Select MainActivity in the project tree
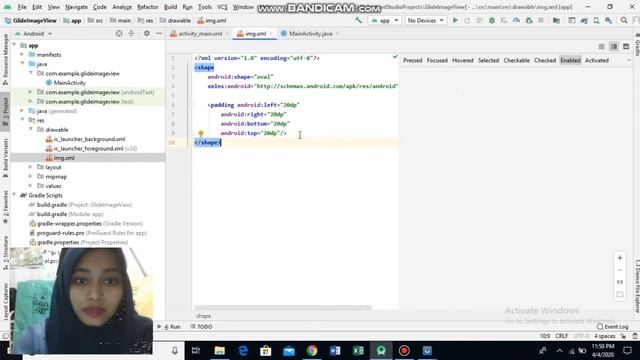Image resolution: width=640 pixels, height=360 pixels. click(x=66, y=83)
